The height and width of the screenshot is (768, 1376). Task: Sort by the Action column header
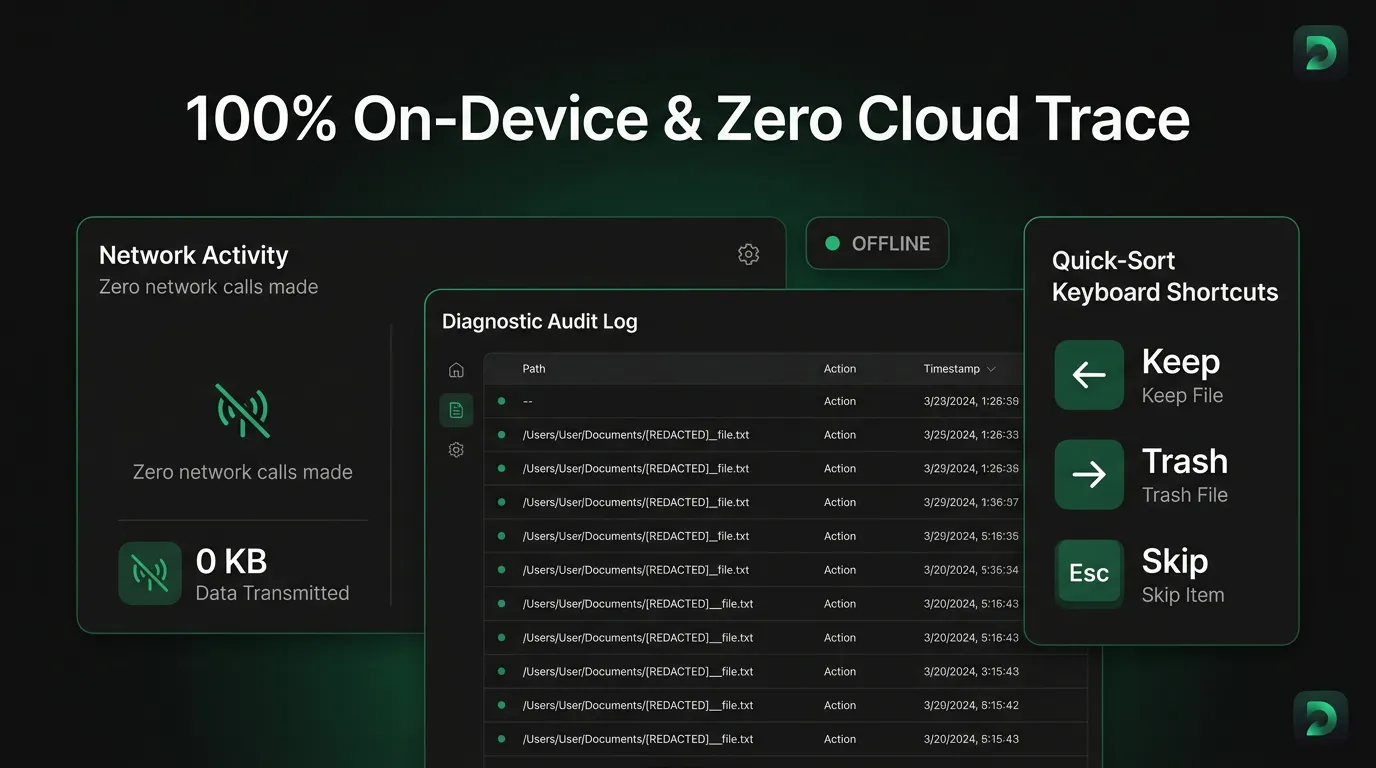click(840, 369)
